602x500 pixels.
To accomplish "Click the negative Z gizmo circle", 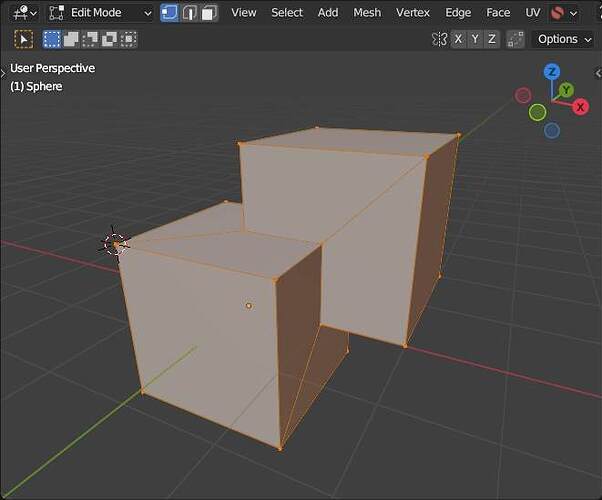I will [552, 131].
